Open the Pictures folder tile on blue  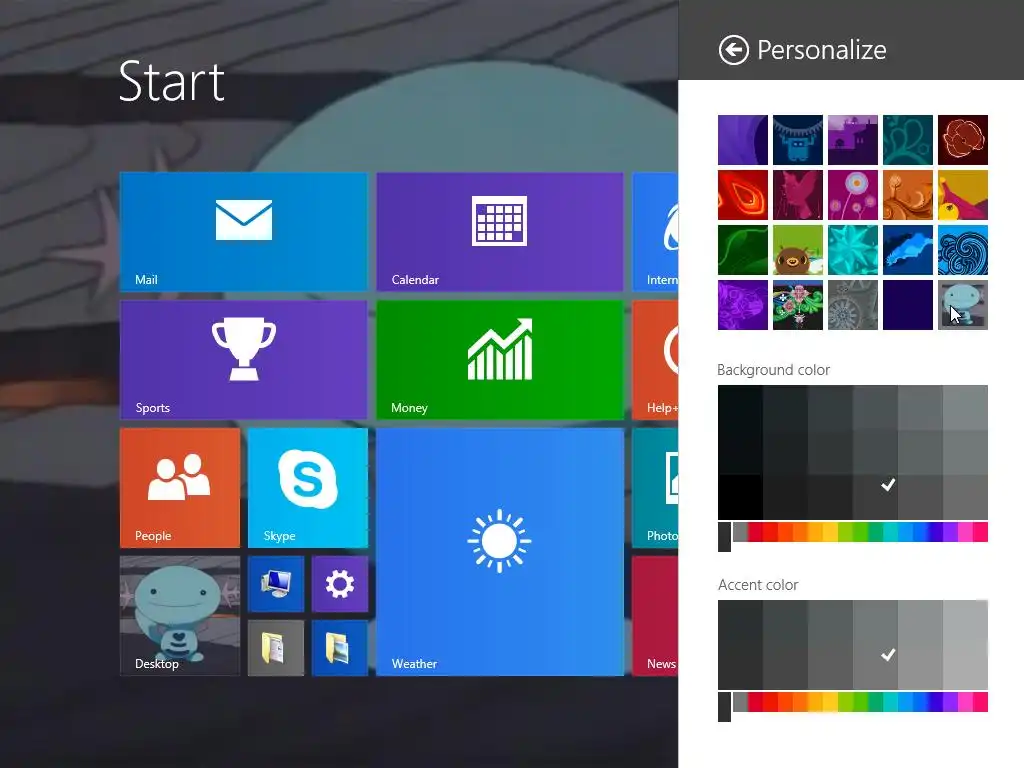point(340,648)
